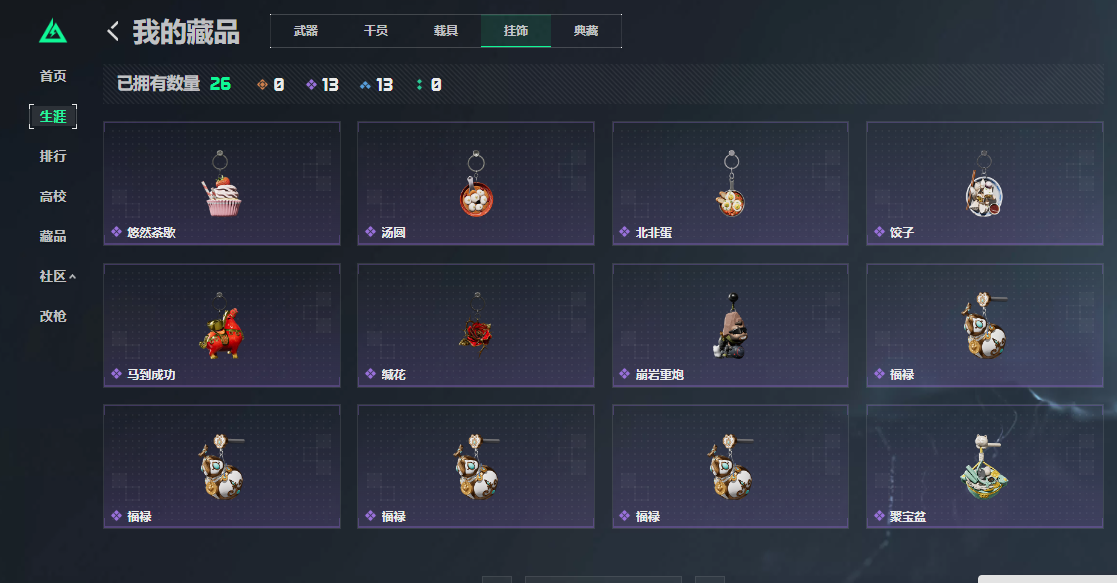Choose the 马到成功 red horse charm
The width and height of the screenshot is (1117, 583).
(x=222, y=325)
